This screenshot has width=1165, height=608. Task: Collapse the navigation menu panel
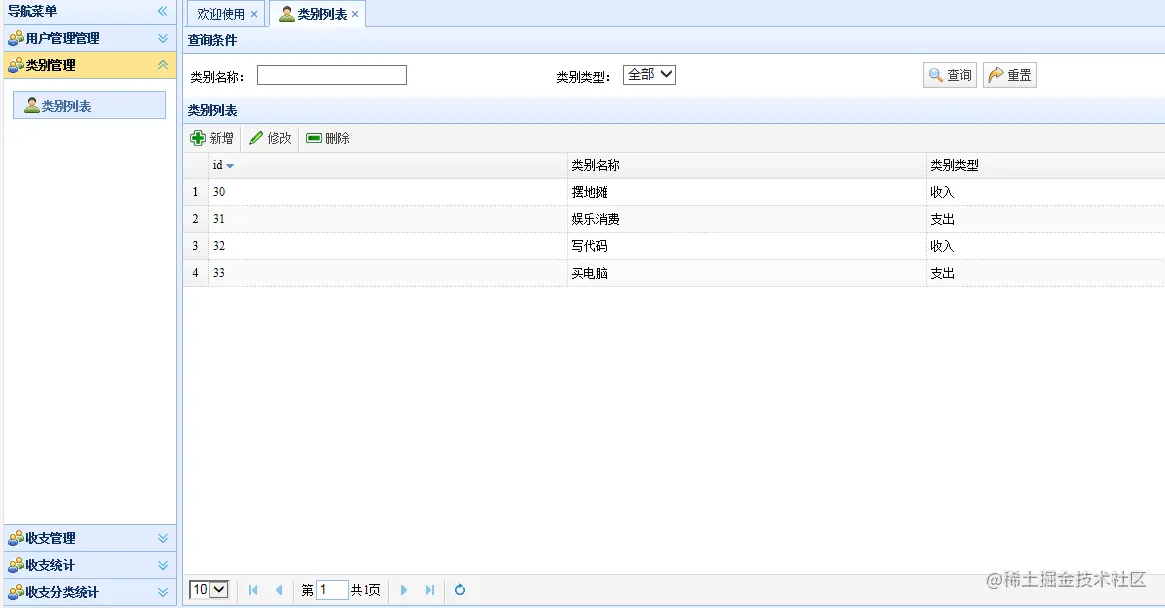(x=163, y=11)
